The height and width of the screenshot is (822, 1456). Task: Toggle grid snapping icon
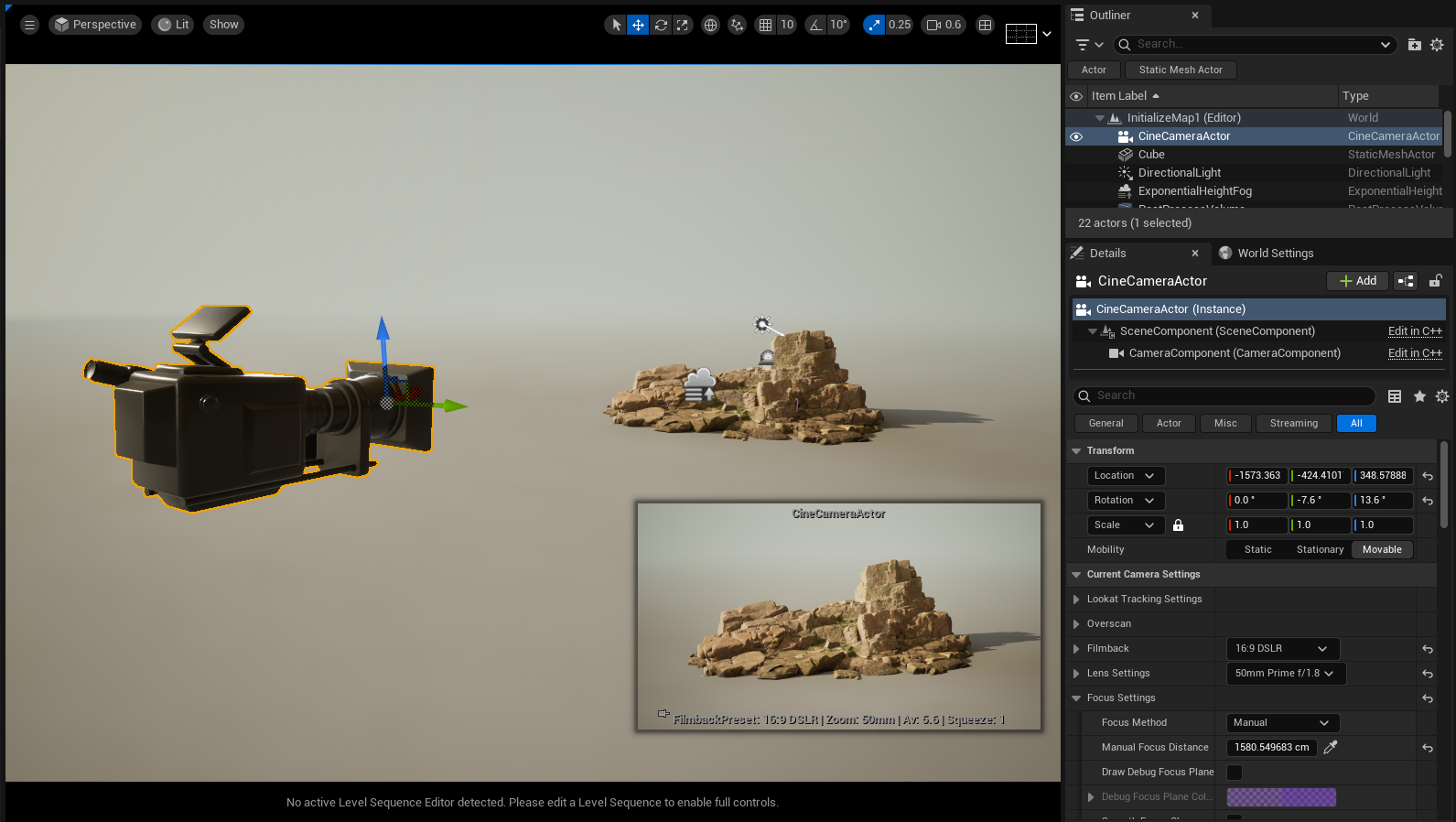765,25
